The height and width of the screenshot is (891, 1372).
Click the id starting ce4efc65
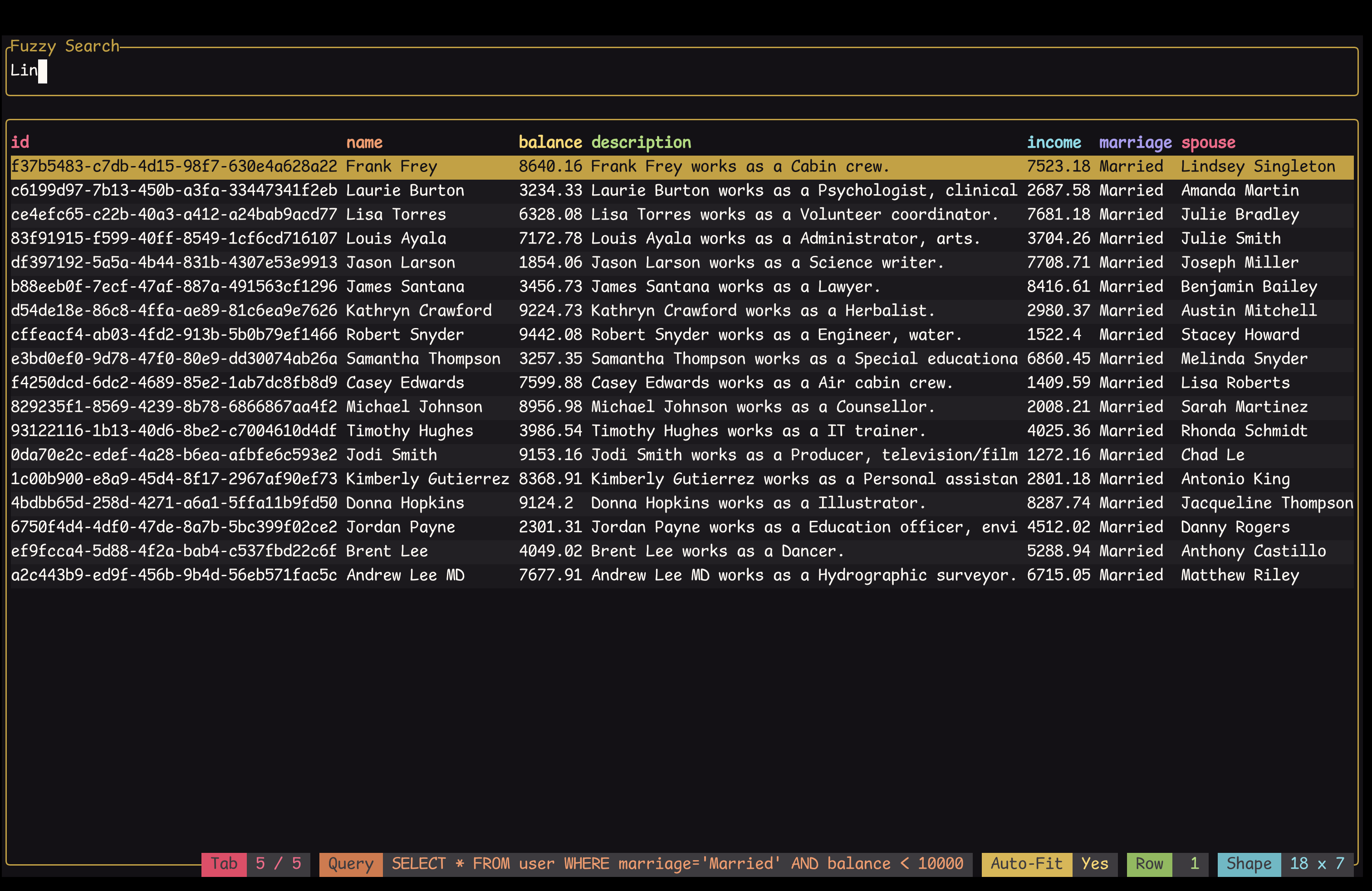(174, 215)
